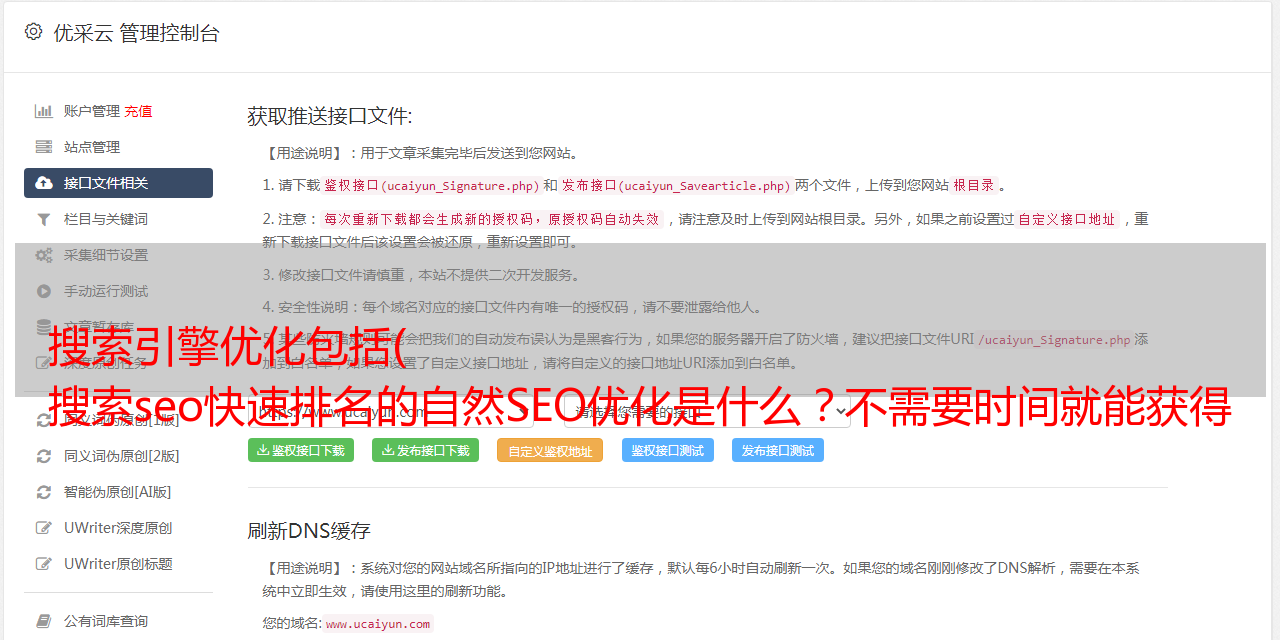Click the gears icon beside 采集细节设置
This screenshot has width=1280, height=640.
pyautogui.click(x=44, y=255)
